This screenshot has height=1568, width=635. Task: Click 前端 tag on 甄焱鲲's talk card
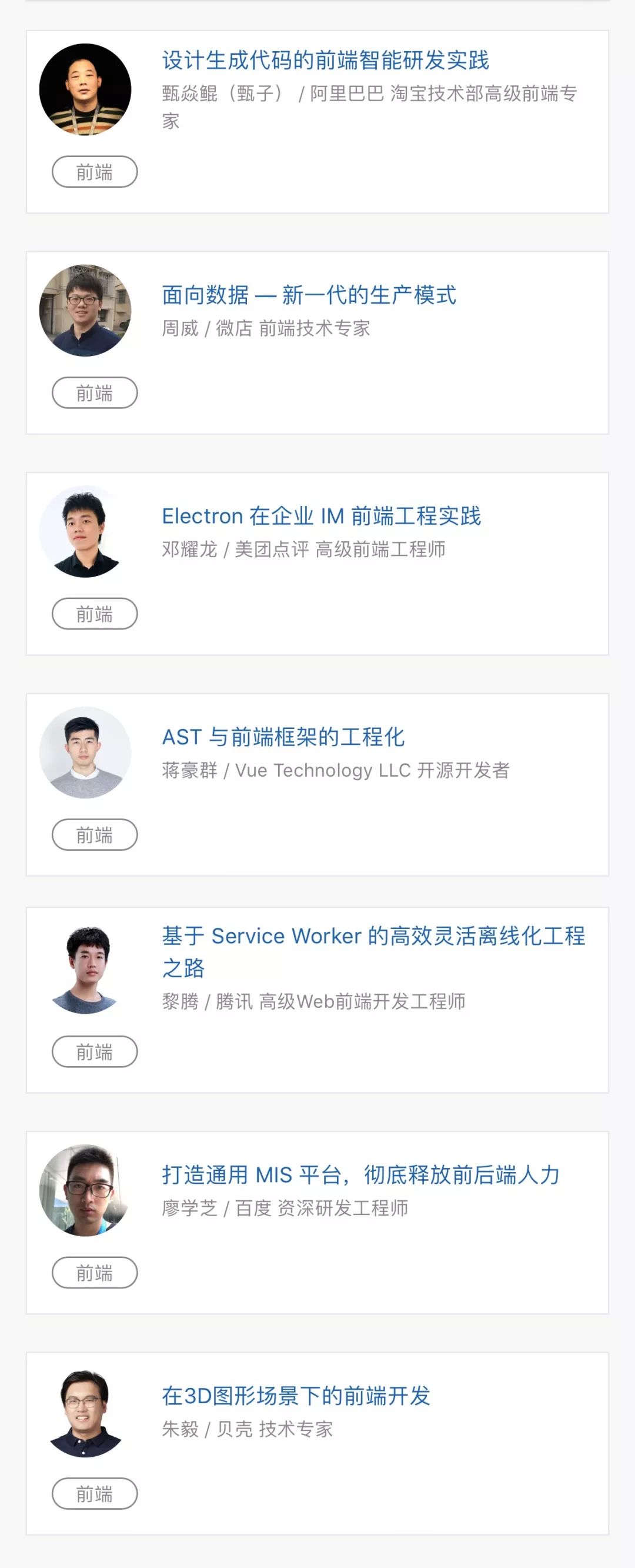click(x=95, y=172)
